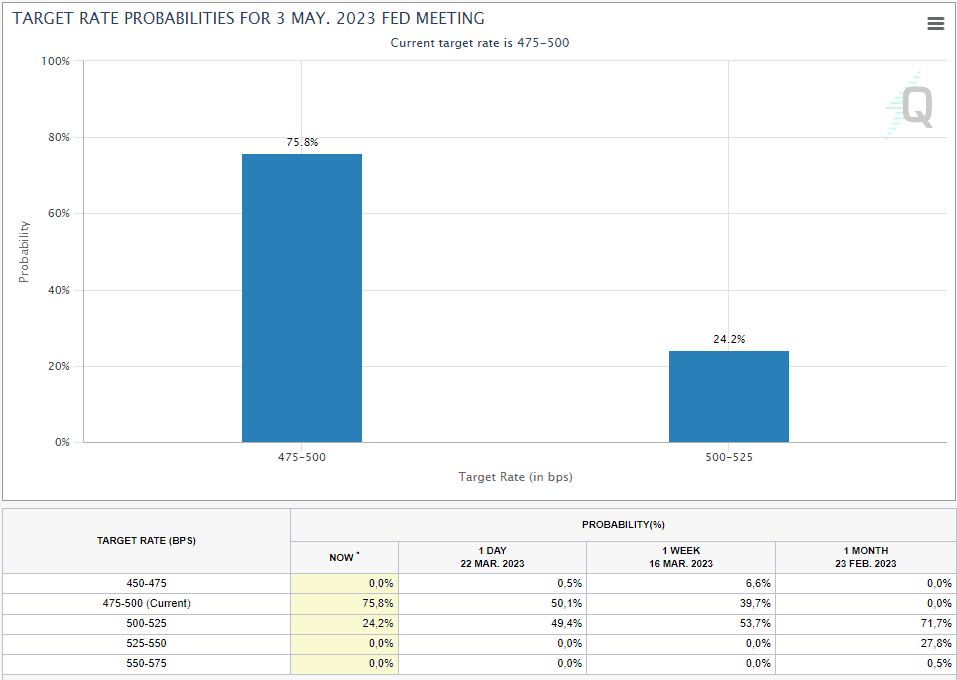The height and width of the screenshot is (680, 957).
Task: Select the 450-475 row label
Action: point(146,583)
